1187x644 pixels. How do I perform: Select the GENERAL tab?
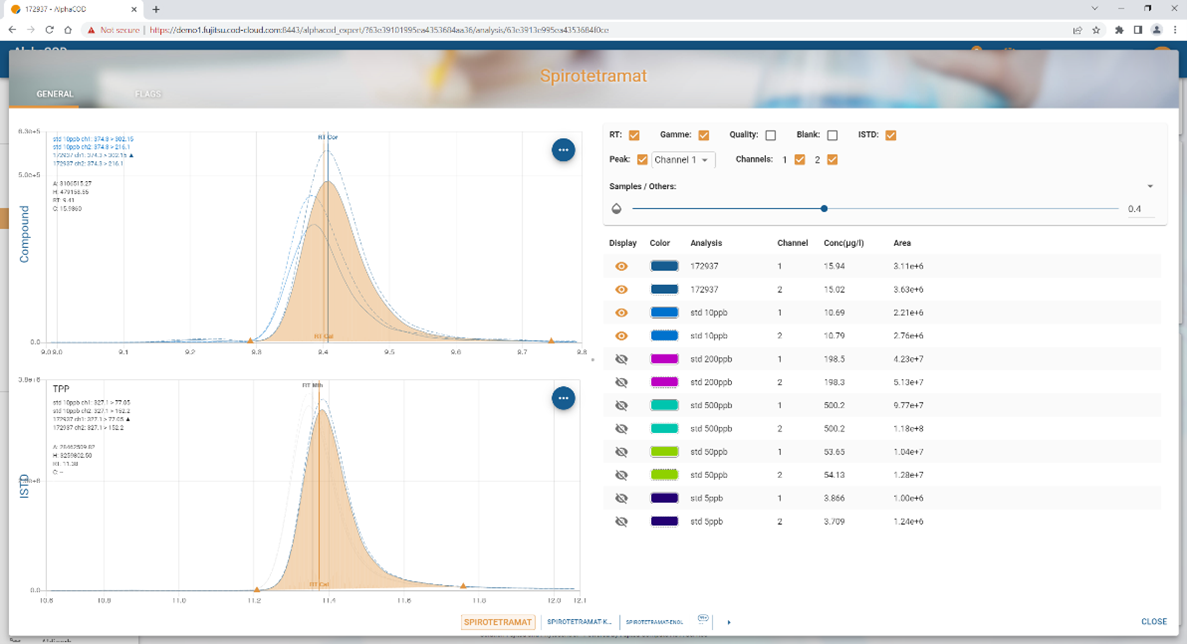point(55,94)
